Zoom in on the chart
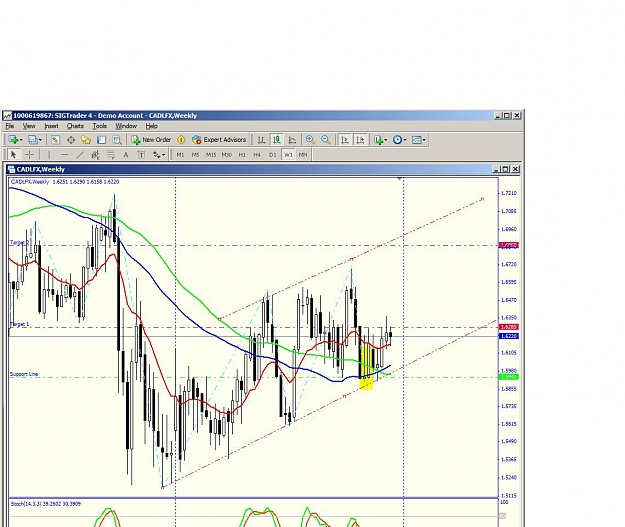 pyautogui.click(x=310, y=140)
